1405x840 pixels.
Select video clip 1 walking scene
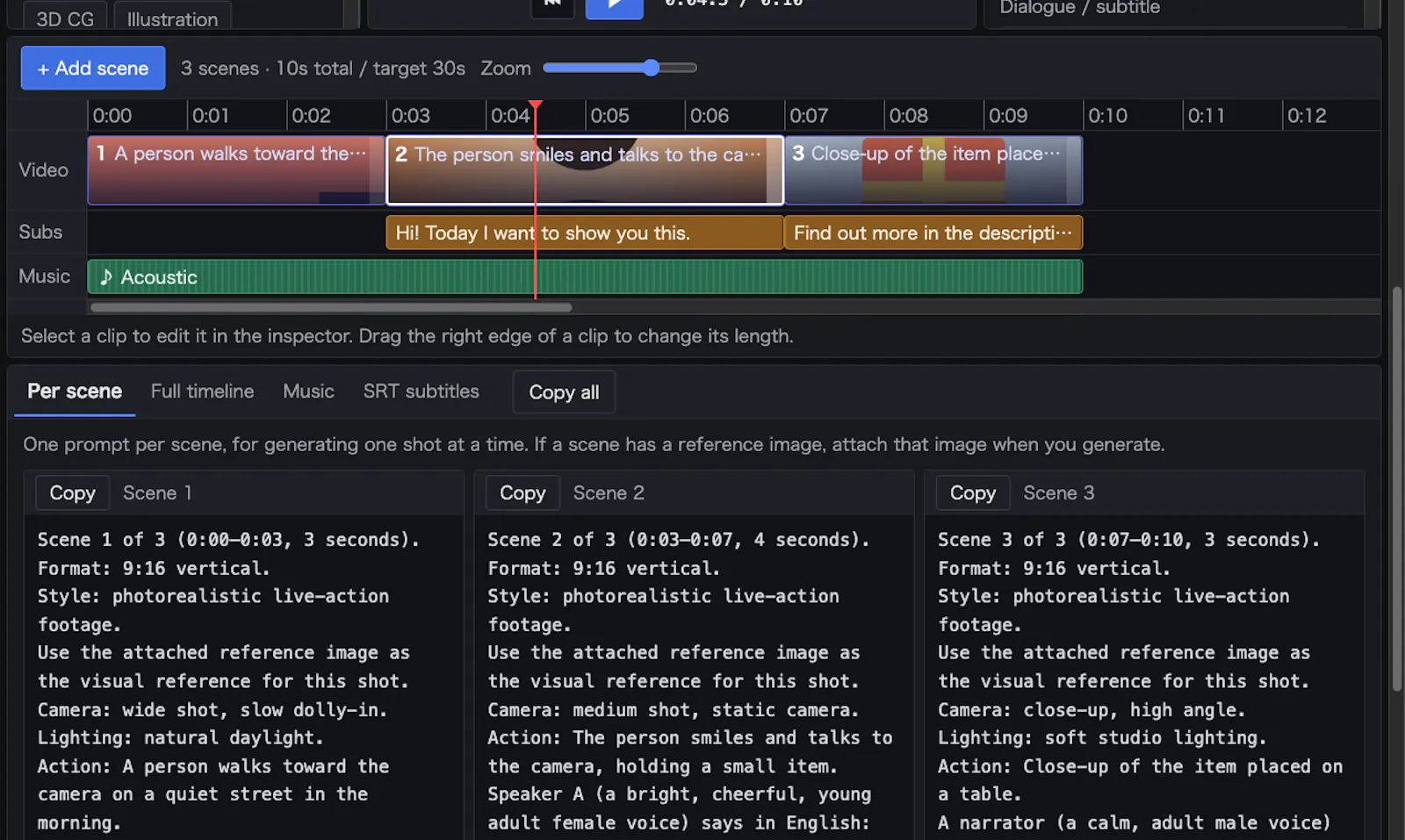pos(236,170)
